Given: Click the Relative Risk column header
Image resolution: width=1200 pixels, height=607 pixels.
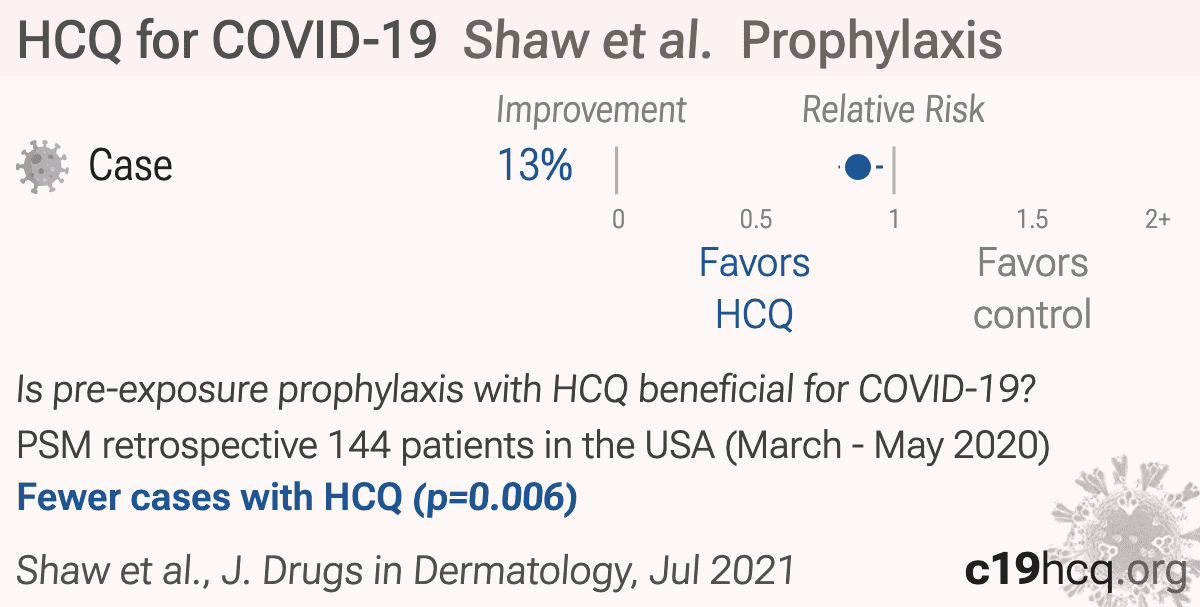Looking at the screenshot, I should 894,110.
